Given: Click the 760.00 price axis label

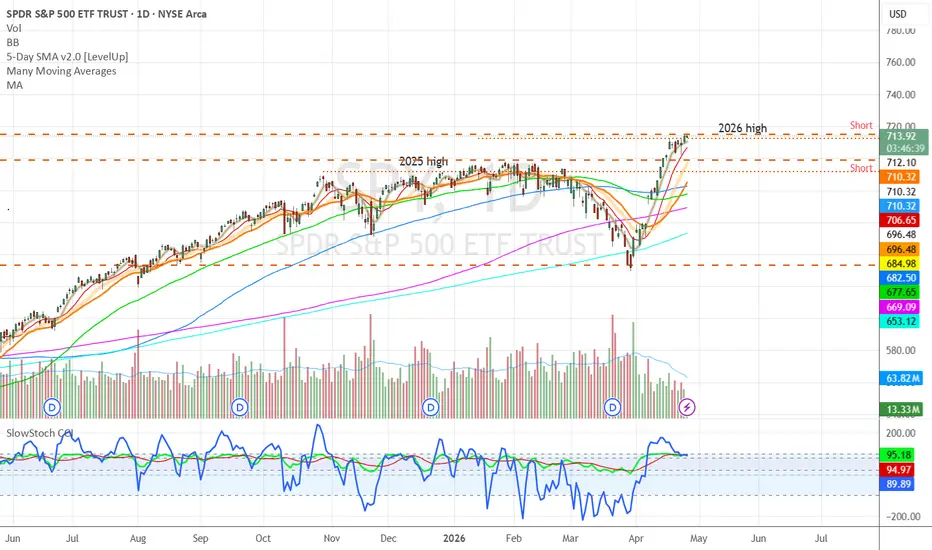Looking at the screenshot, I should coord(900,62).
